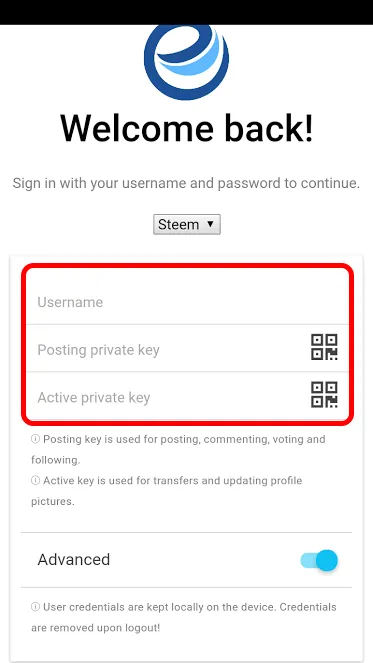Click the credentials kept locally note

(x=184, y=617)
